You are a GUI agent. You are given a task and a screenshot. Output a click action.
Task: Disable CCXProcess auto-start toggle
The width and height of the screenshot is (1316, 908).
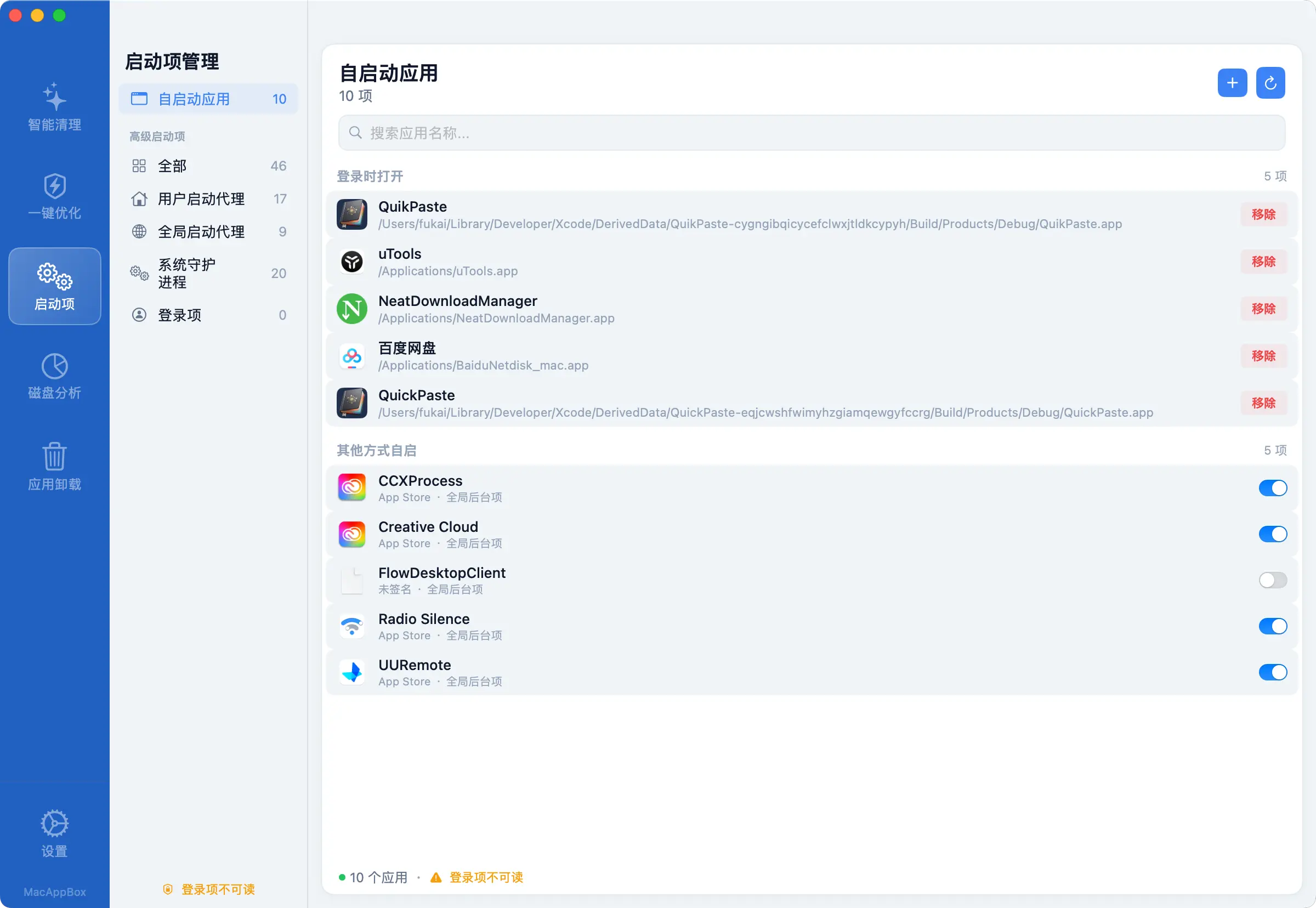point(1272,487)
